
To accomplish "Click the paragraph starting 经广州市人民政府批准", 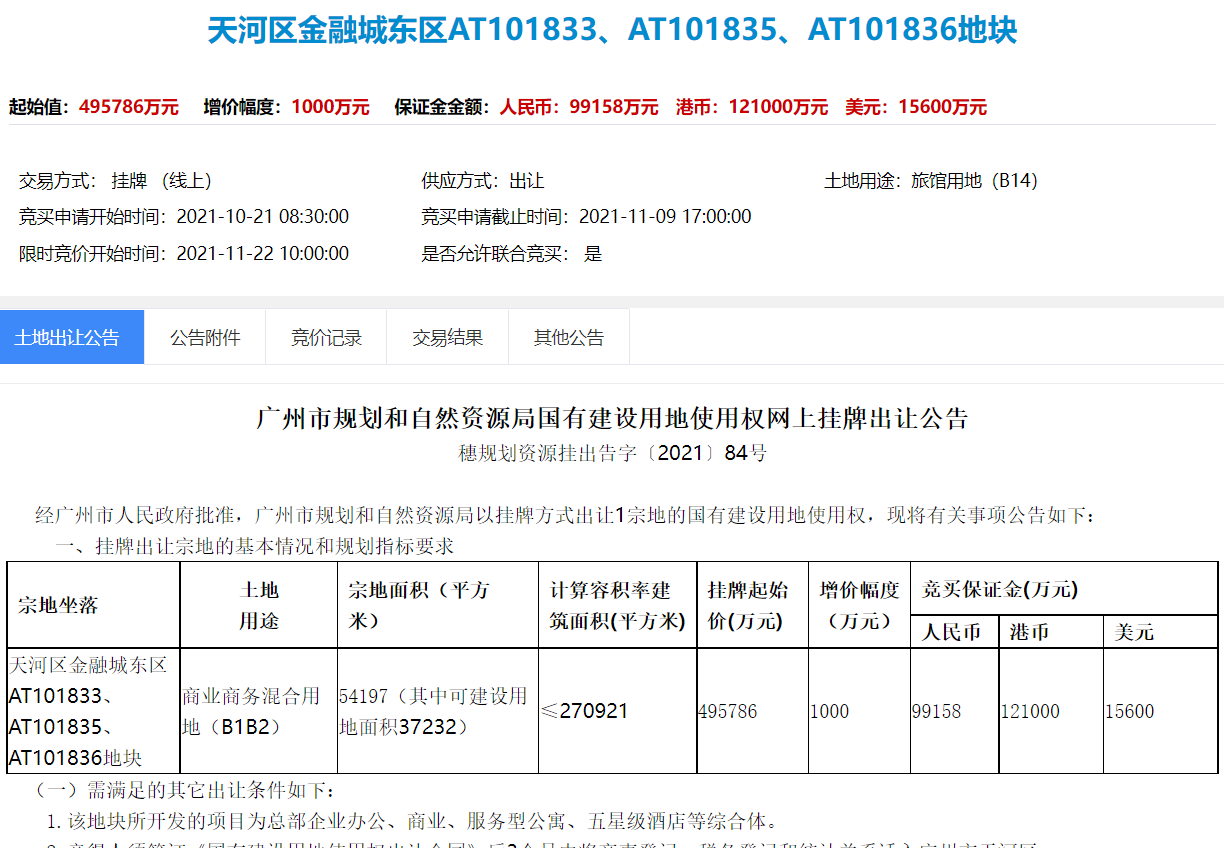I will [x=566, y=516].
